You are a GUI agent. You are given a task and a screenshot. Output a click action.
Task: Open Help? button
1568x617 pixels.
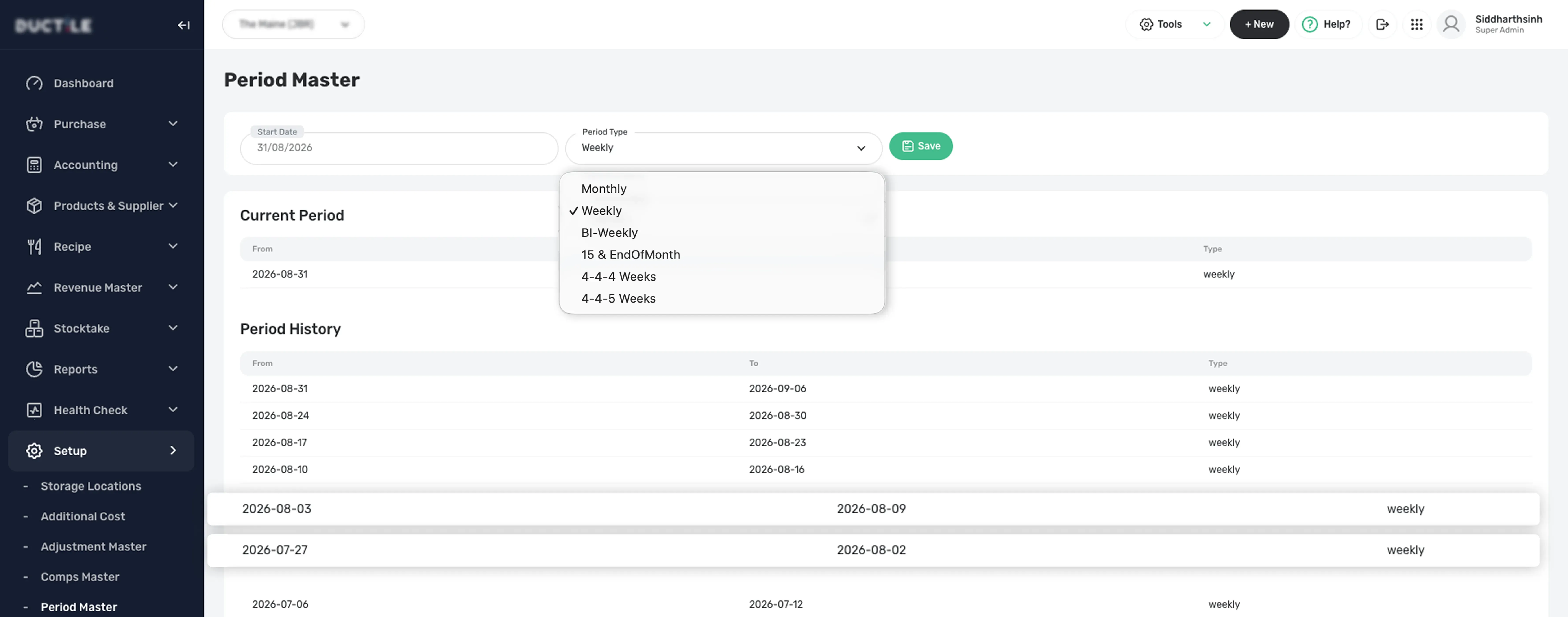pos(1328,24)
